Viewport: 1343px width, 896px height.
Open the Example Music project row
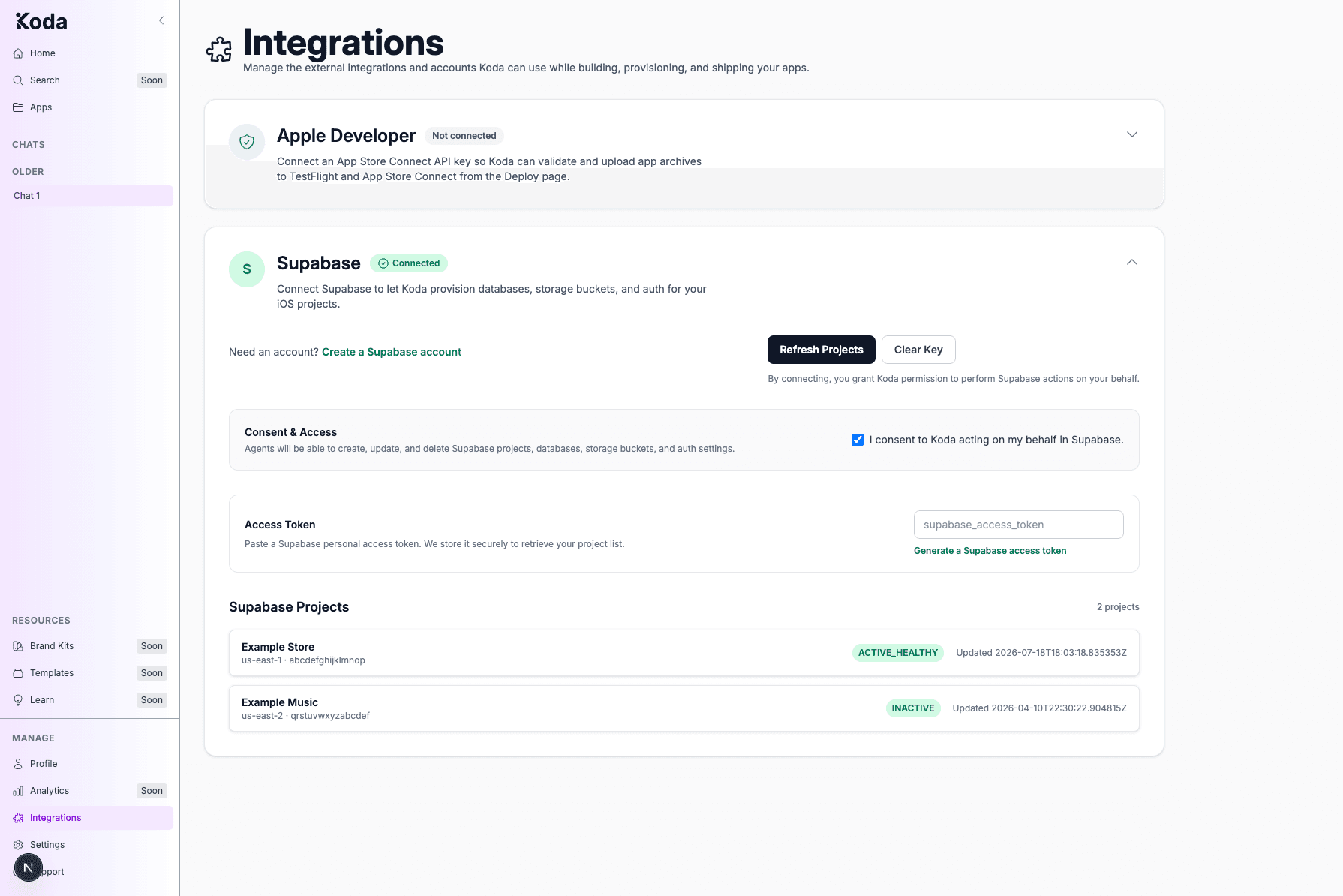(x=684, y=708)
